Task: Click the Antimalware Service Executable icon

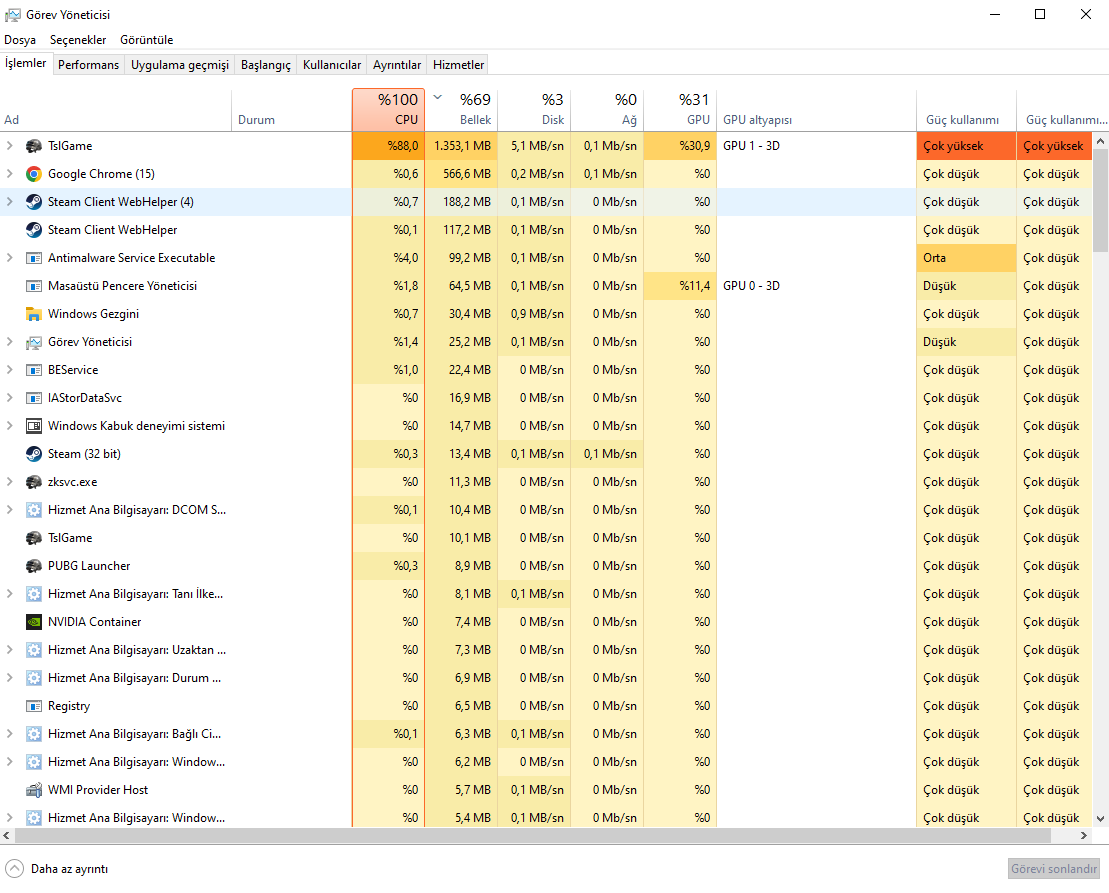Action: click(x=34, y=258)
